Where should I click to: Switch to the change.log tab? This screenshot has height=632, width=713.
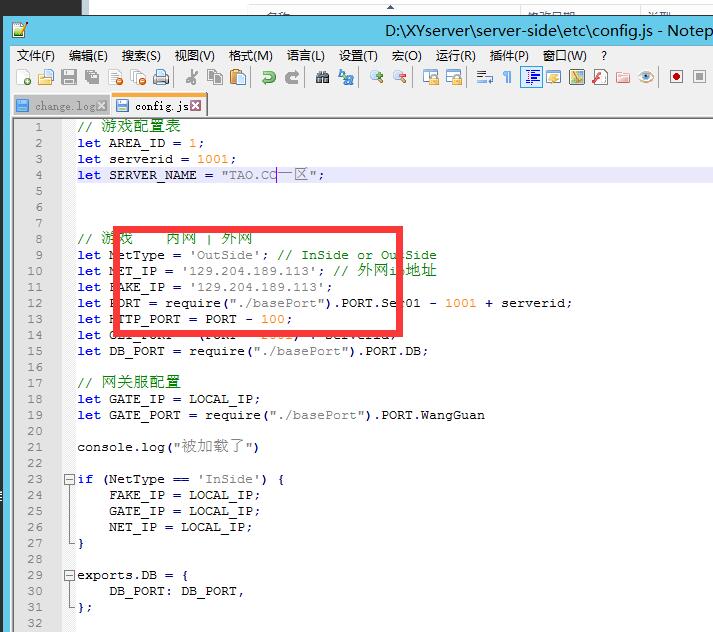(59, 105)
